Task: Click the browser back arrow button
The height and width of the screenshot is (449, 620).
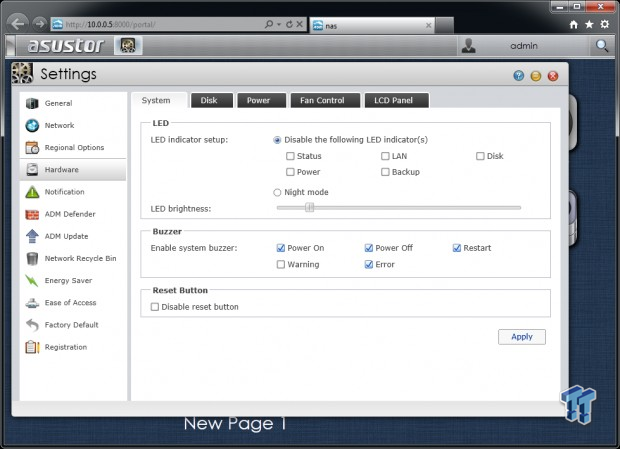Action: (17, 24)
